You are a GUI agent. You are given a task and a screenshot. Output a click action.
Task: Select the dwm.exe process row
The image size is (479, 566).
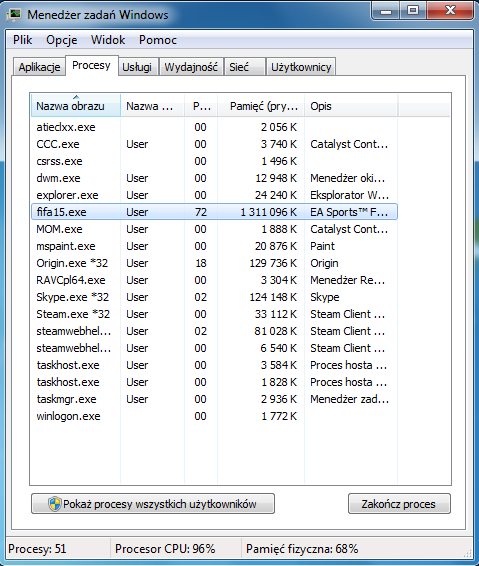[214, 178]
